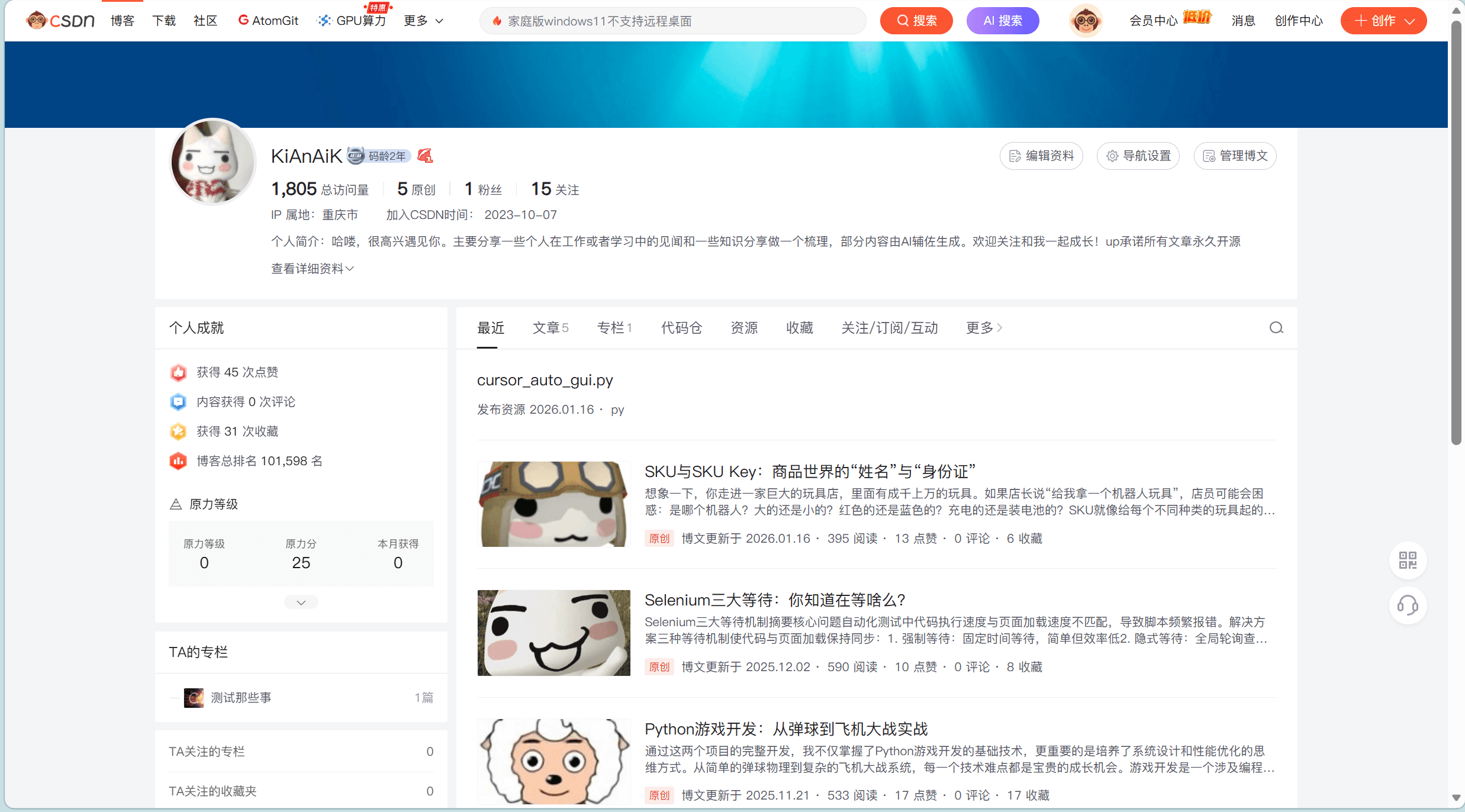Expand 查看详细资料

[x=313, y=269]
